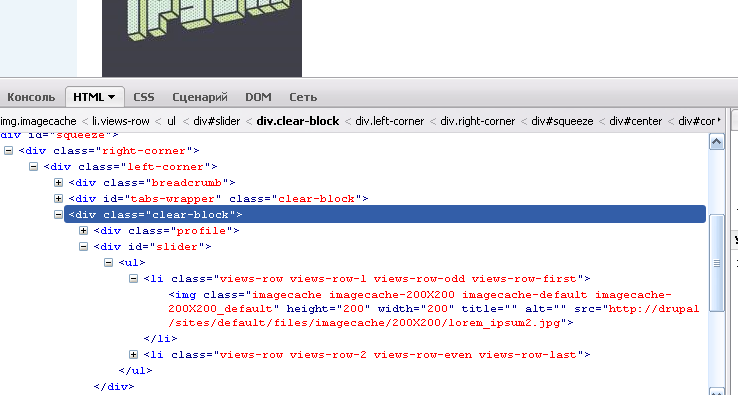Select the opening ul tag line
Viewport: 738px width, 395px height.
[x=132, y=263]
